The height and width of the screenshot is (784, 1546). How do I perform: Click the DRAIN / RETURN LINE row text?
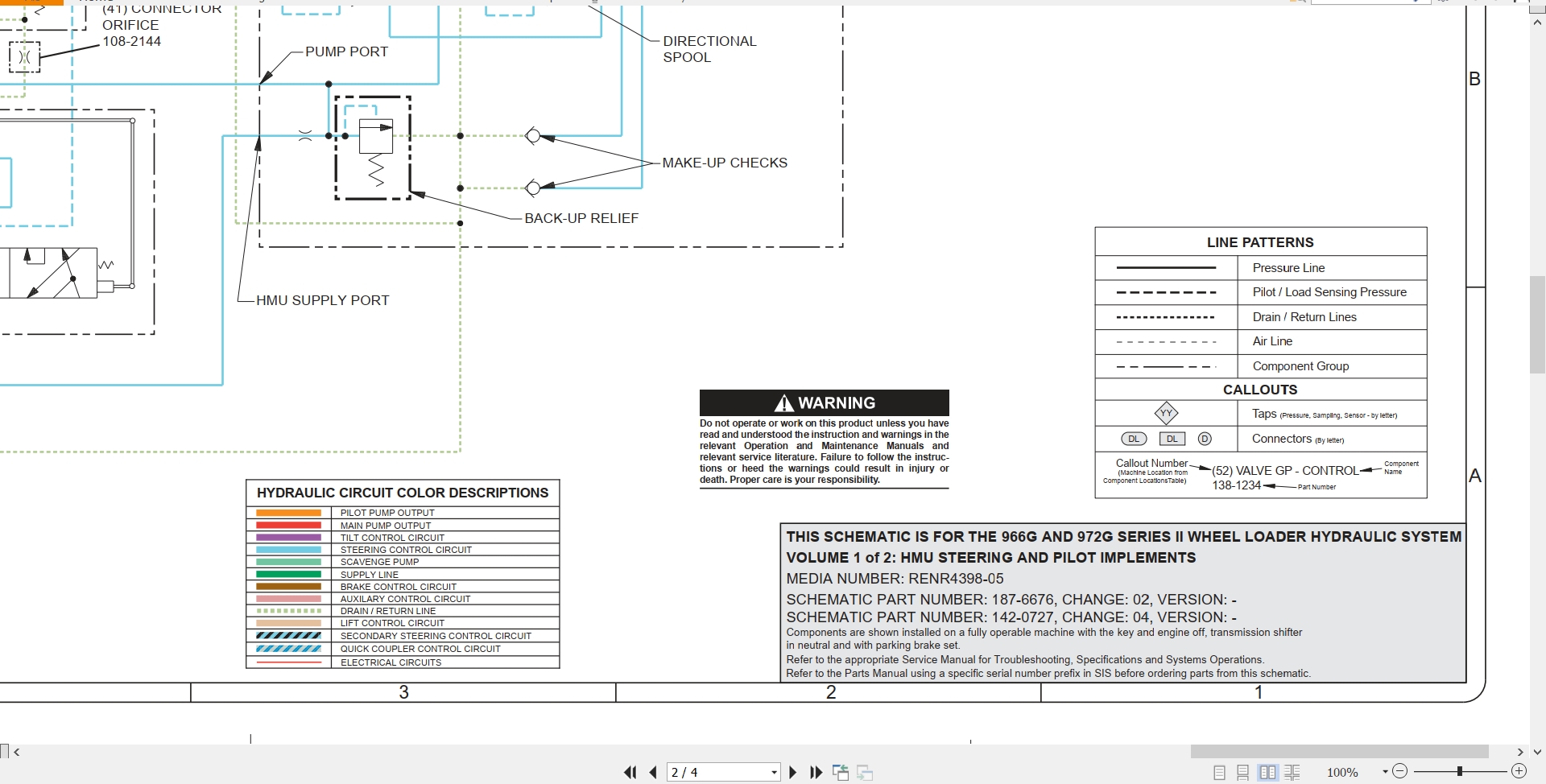pyautogui.click(x=387, y=611)
